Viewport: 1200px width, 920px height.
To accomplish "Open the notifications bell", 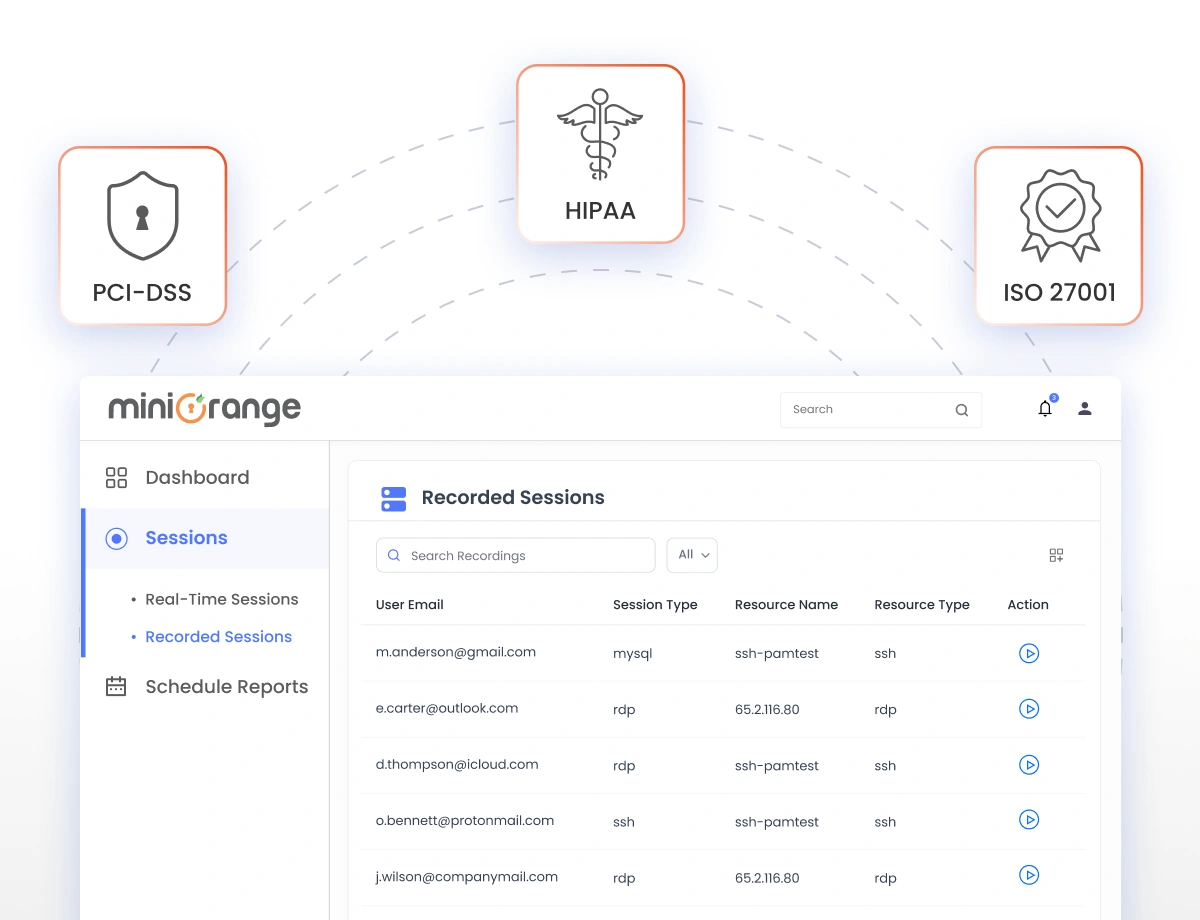I will click(1045, 408).
